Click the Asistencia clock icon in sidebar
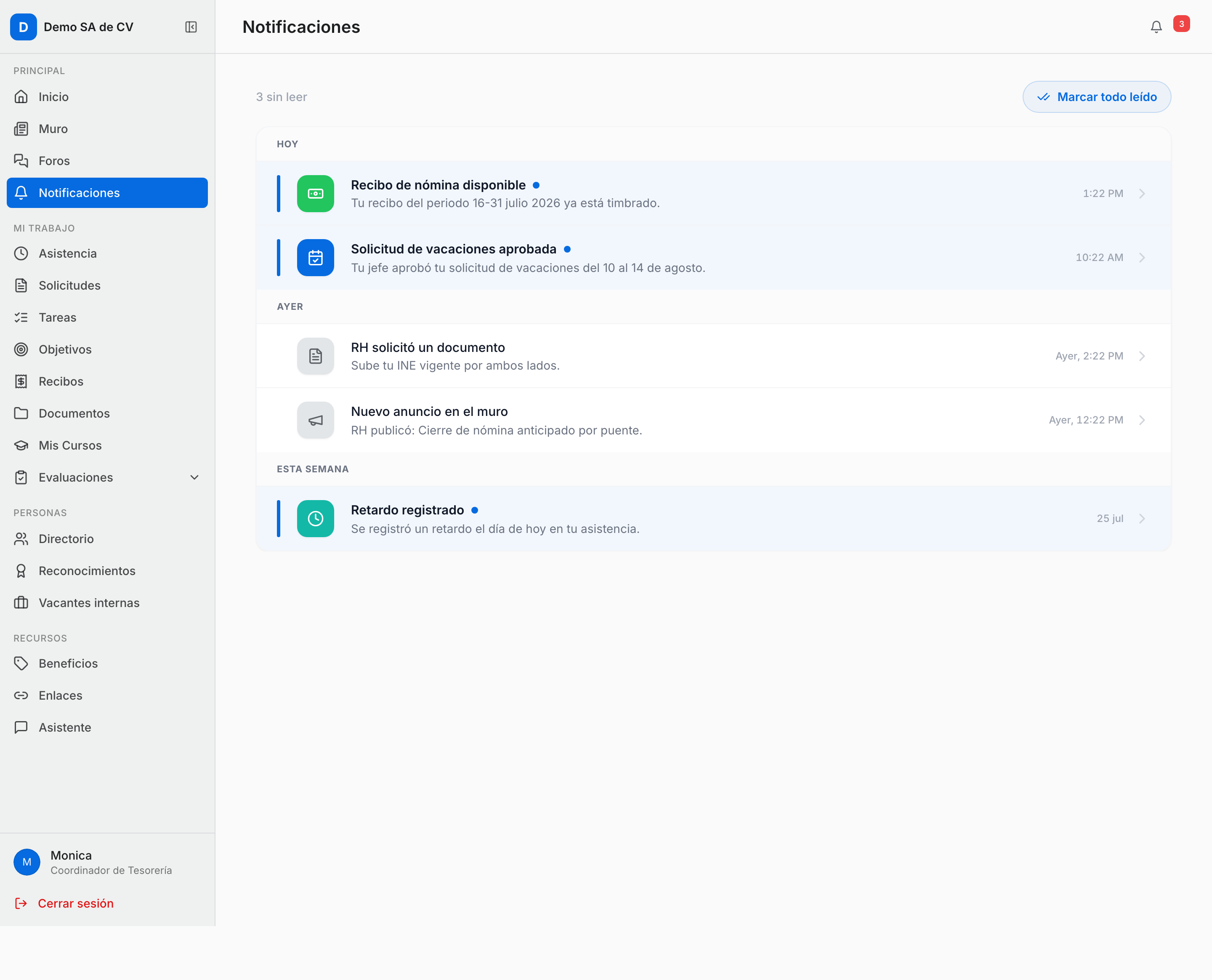 [21, 253]
